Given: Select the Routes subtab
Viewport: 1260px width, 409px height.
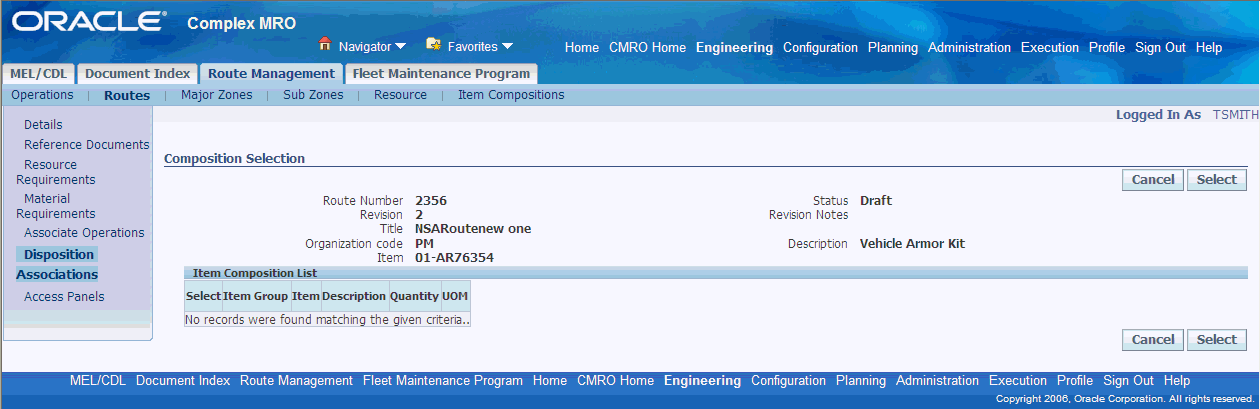Looking at the screenshot, I should 127,96.
